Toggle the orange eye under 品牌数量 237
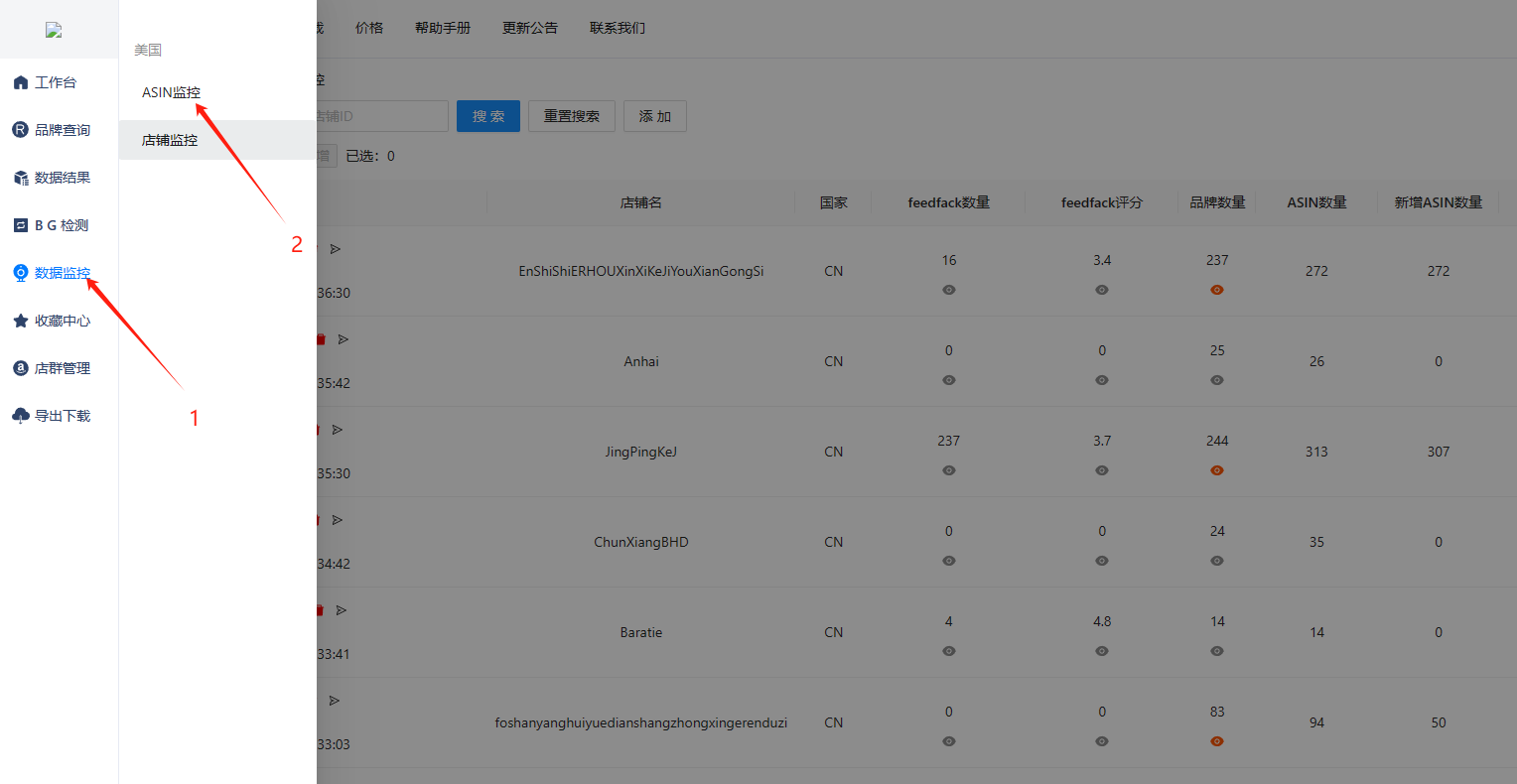The height and width of the screenshot is (784, 1517). [1217, 290]
